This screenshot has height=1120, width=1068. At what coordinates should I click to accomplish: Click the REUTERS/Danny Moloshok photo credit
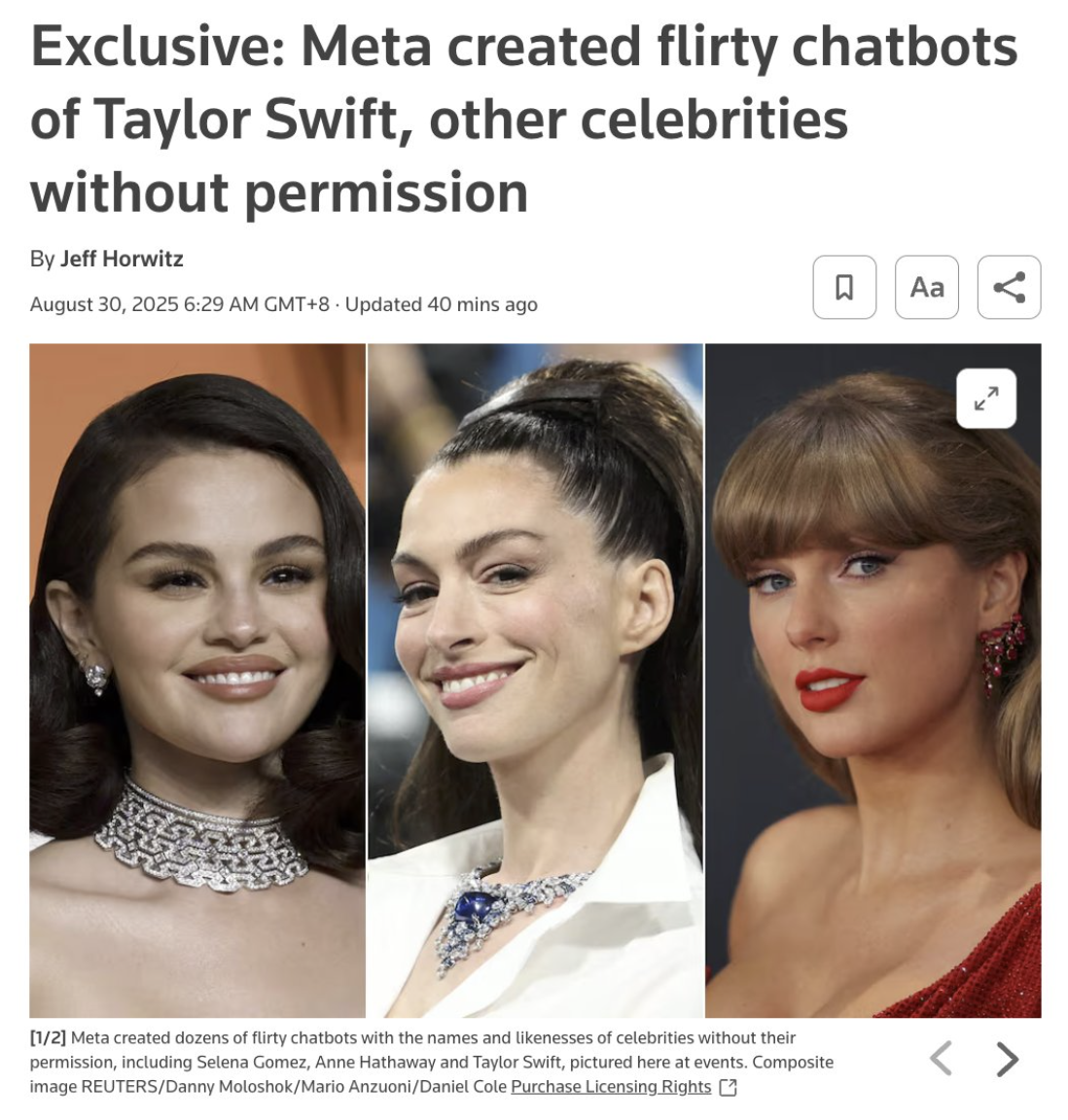pos(185,1086)
